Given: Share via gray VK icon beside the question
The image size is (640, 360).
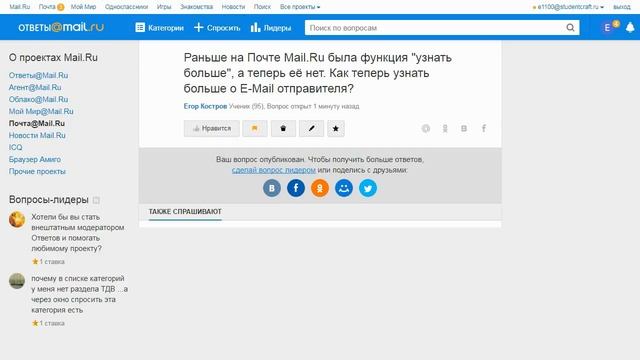Looking at the screenshot, I should (464, 129).
